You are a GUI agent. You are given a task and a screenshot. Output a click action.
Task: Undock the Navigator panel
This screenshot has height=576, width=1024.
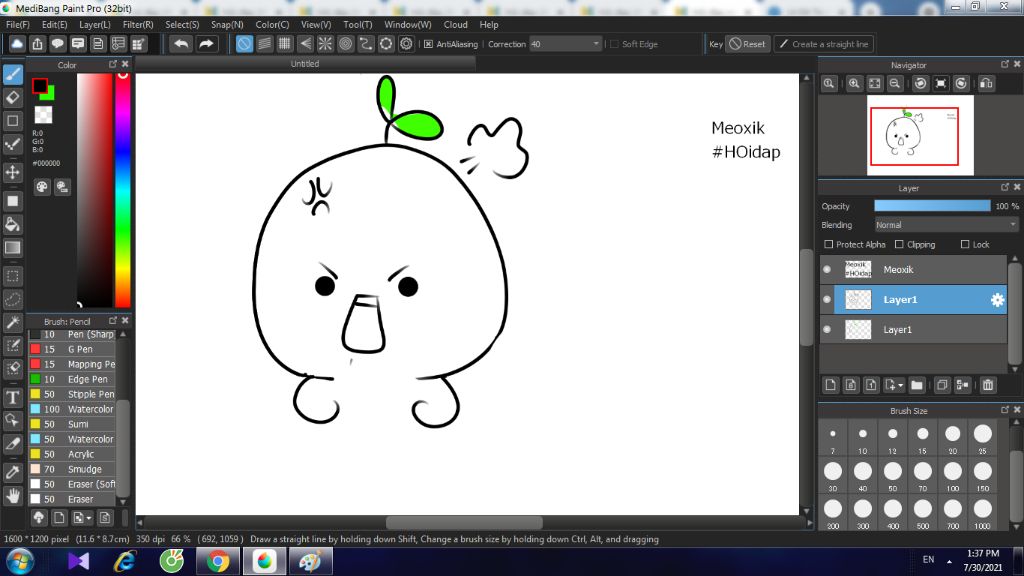1005,64
